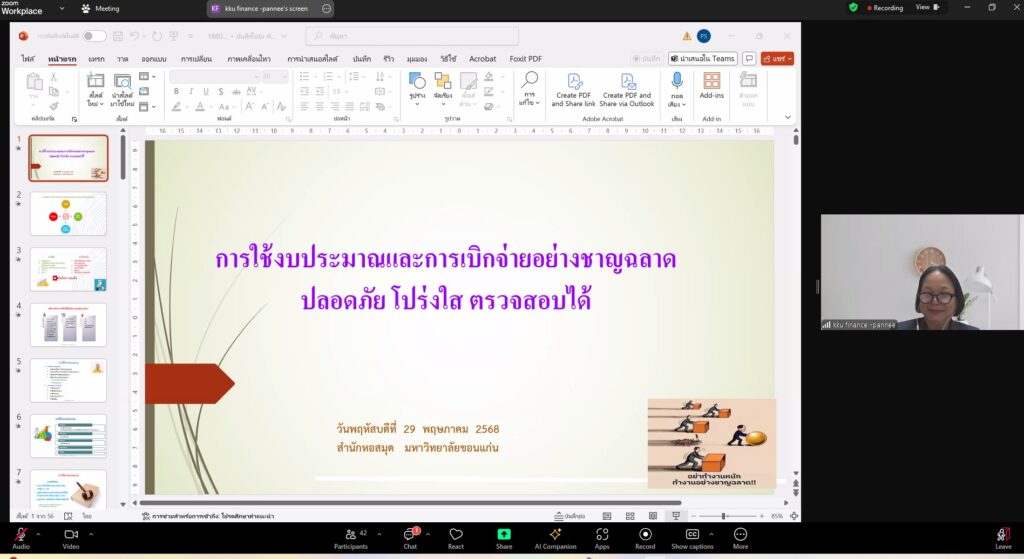Collapse the ribbon using the chevron

tap(788, 118)
